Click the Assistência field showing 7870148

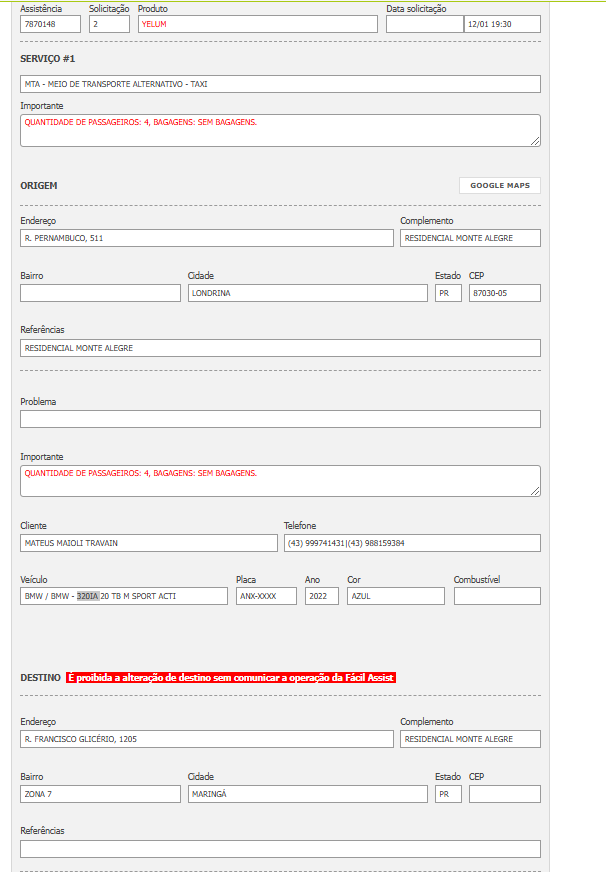(51, 24)
